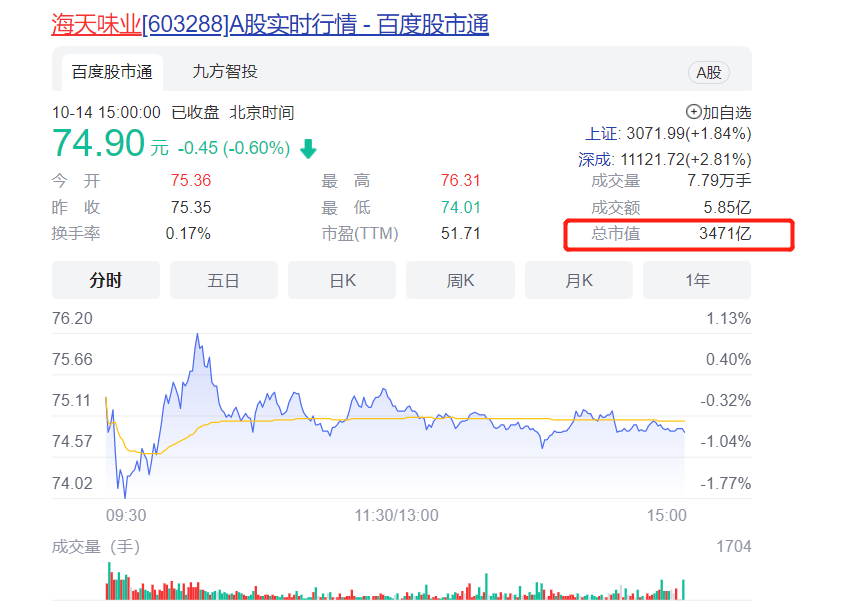The width and height of the screenshot is (848, 607).
Task: Open the 海天味业[603288]A股实时行情 title link
Action: coord(270,25)
